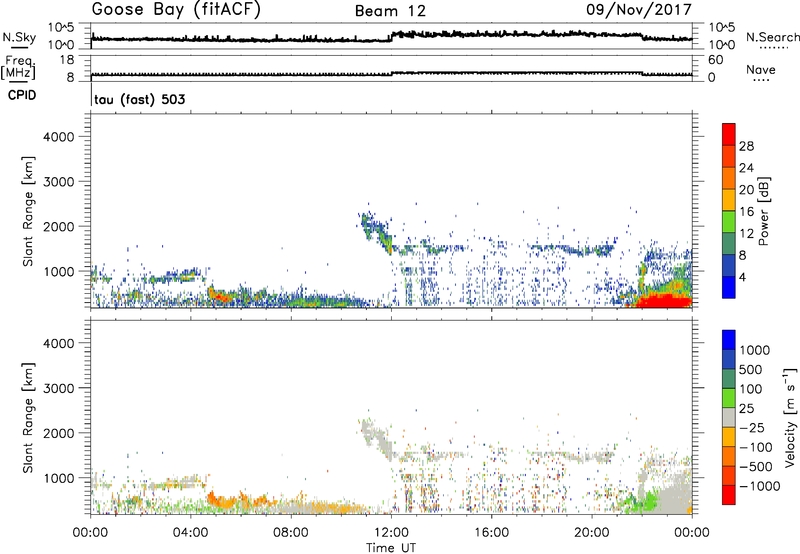Screen dimensions: 800x554
Task: Click the 'Freq. [MHz]' label
Action: point(18,67)
